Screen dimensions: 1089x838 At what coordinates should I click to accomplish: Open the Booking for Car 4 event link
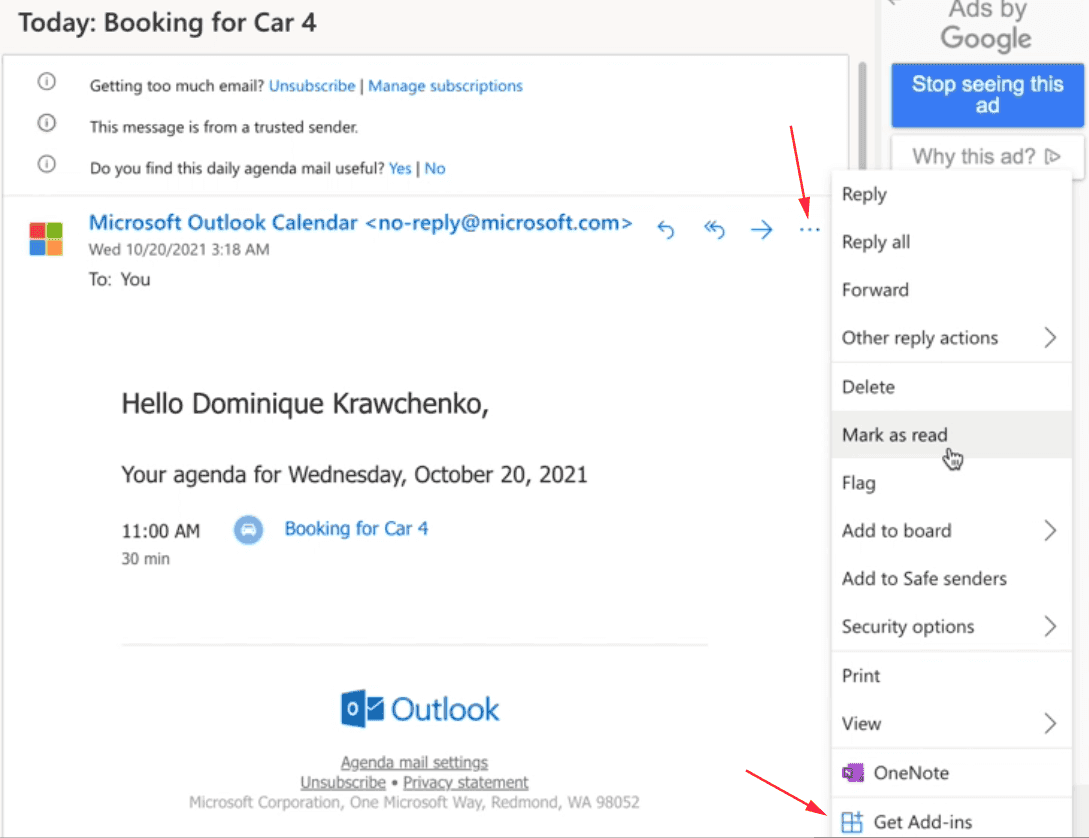tap(356, 529)
